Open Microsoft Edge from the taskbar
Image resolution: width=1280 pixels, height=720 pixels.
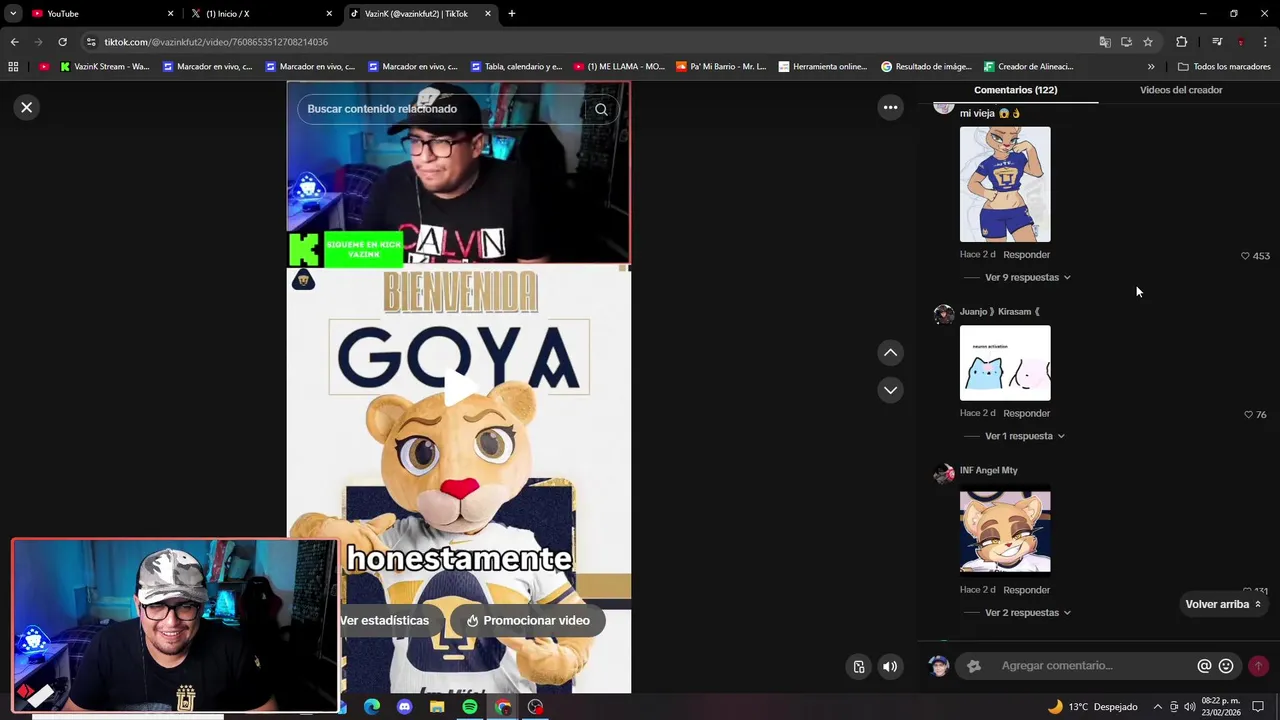tap(372, 707)
